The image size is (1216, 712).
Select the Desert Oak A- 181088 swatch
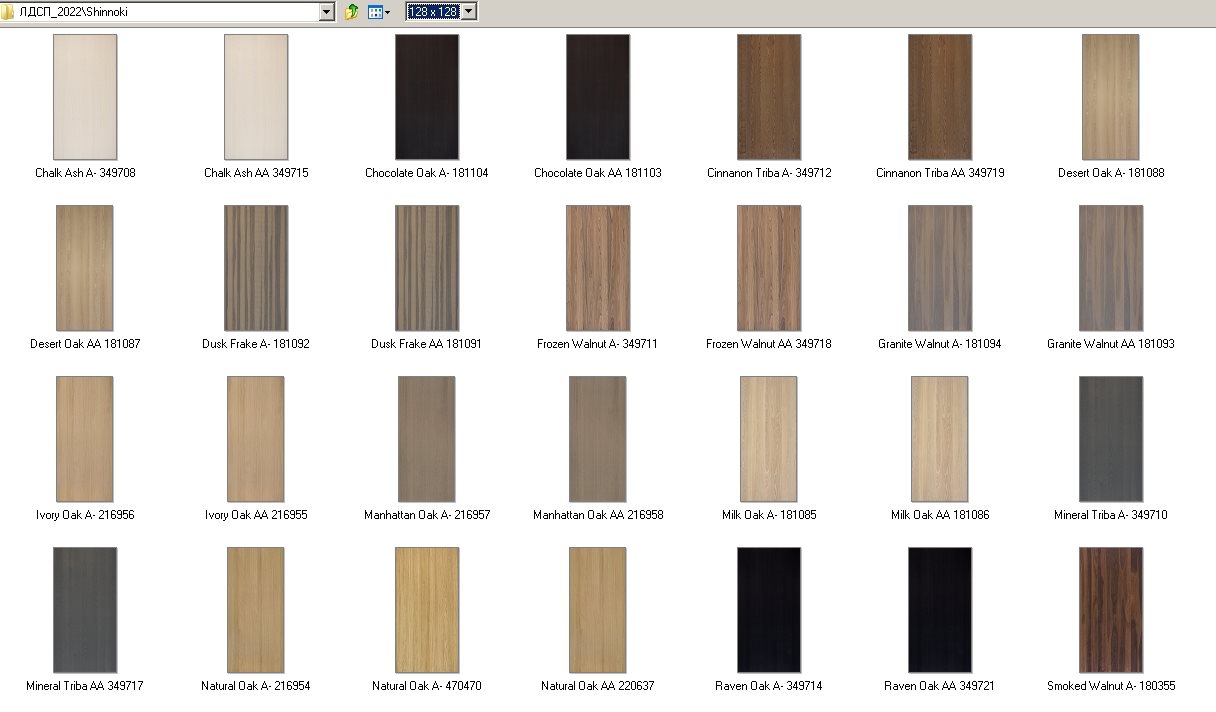pos(1111,97)
